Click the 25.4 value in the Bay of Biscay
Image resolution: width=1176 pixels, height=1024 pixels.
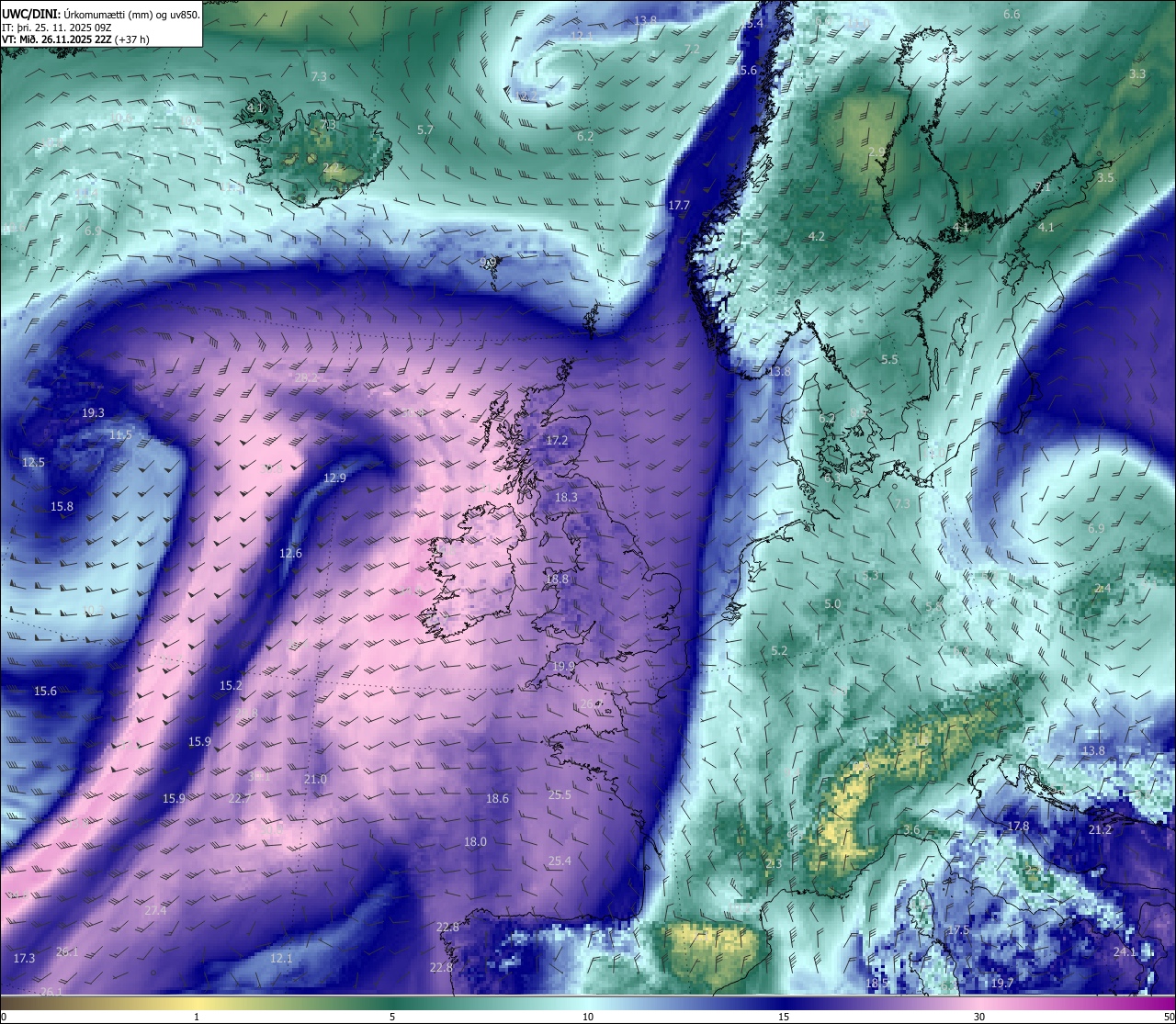[560, 861]
